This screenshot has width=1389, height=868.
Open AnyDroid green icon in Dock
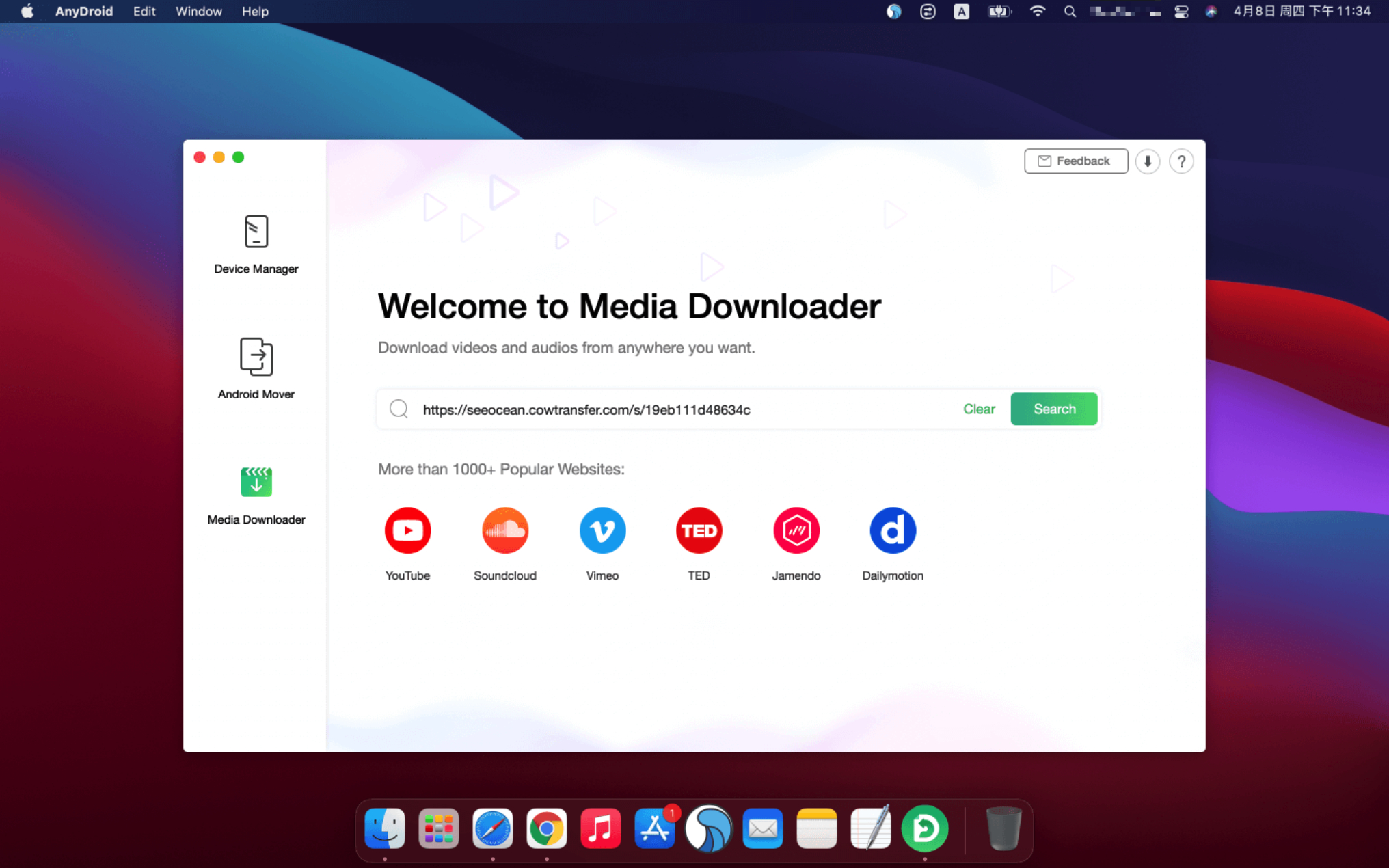click(x=925, y=828)
